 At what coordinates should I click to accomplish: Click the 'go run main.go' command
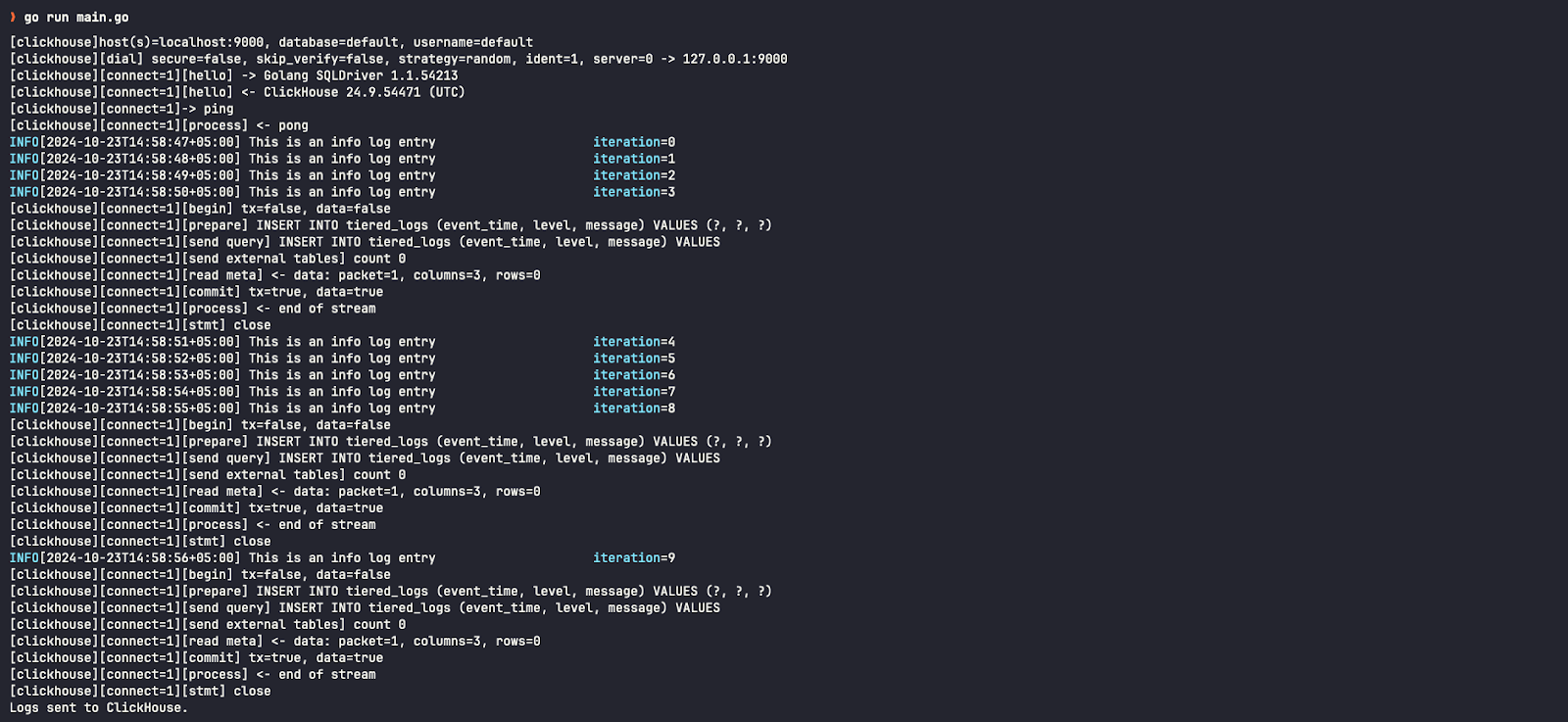[x=76, y=18]
